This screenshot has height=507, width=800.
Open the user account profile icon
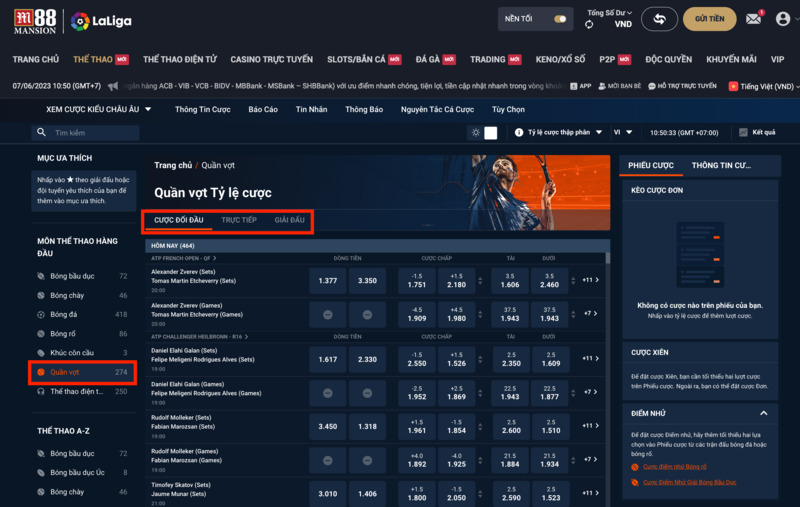[x=783, y=19]
